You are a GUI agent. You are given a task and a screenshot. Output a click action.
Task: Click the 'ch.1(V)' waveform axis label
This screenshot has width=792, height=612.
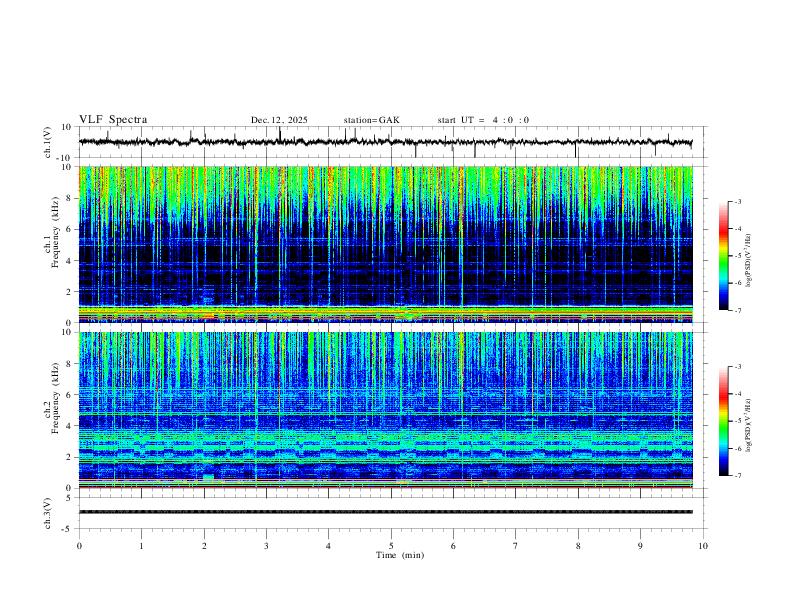click(x=48, y=142)
